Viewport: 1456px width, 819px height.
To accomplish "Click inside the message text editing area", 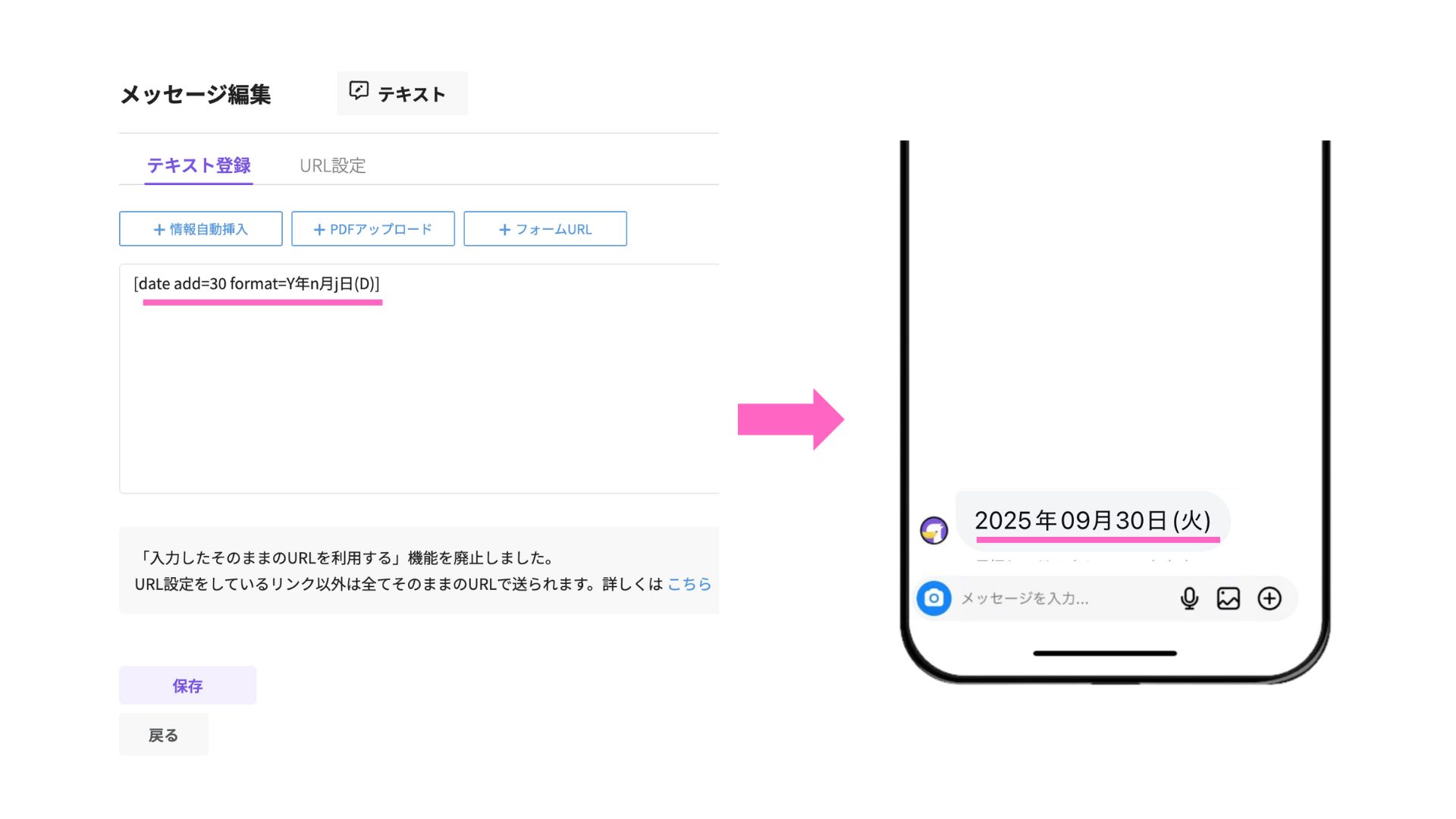I will click(x=419, y=379).
